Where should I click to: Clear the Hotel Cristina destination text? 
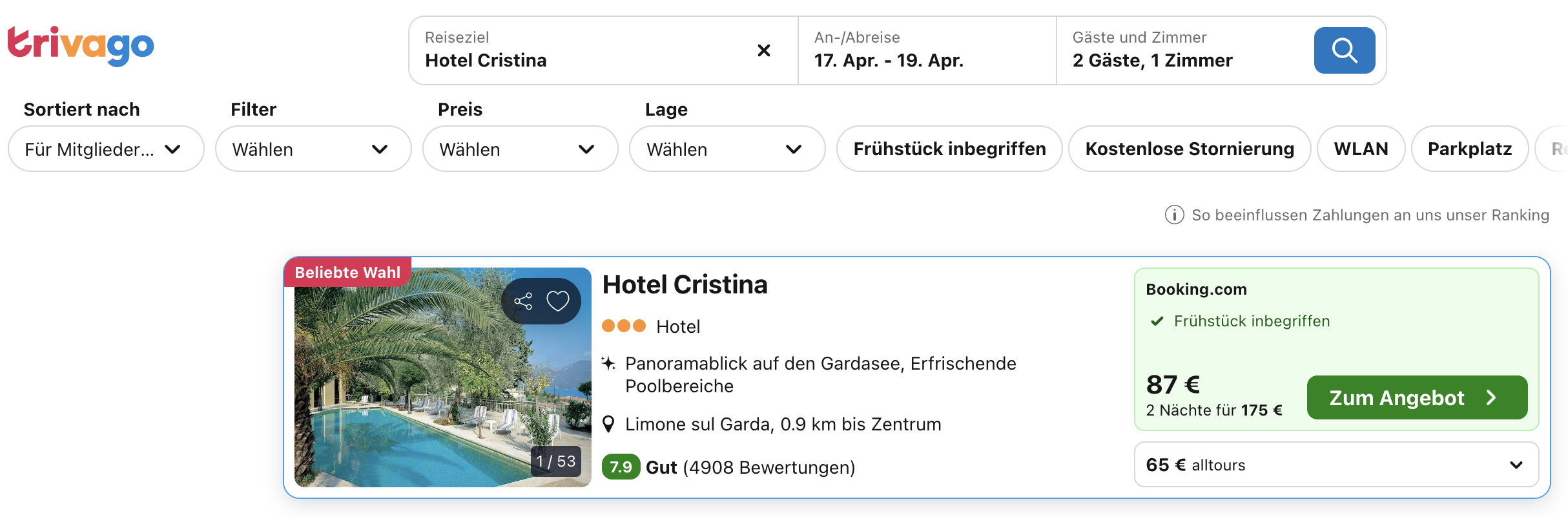click(763, 50)
